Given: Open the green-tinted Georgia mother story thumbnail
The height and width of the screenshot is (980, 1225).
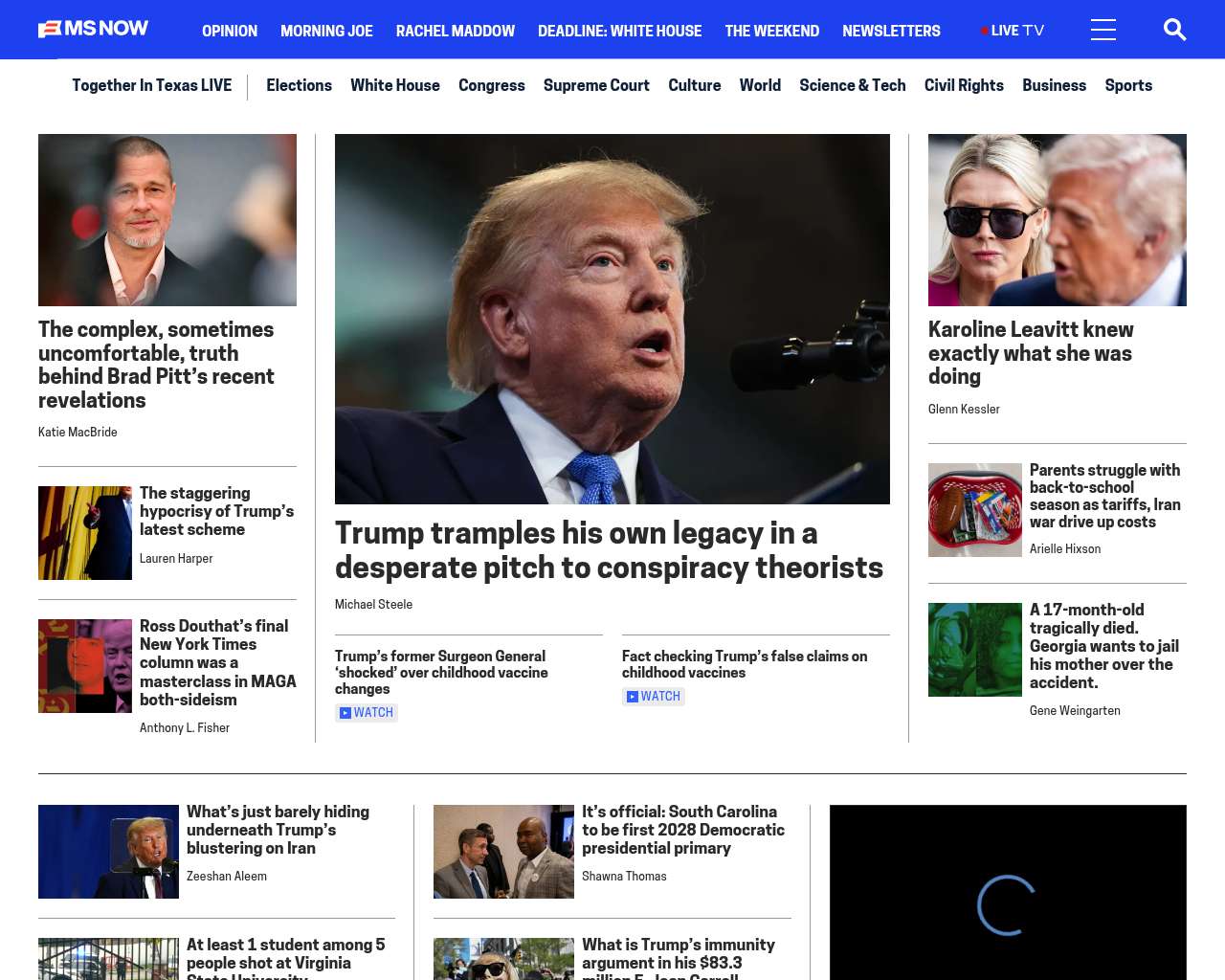Looking at the screenshot, I should [975, 650].
